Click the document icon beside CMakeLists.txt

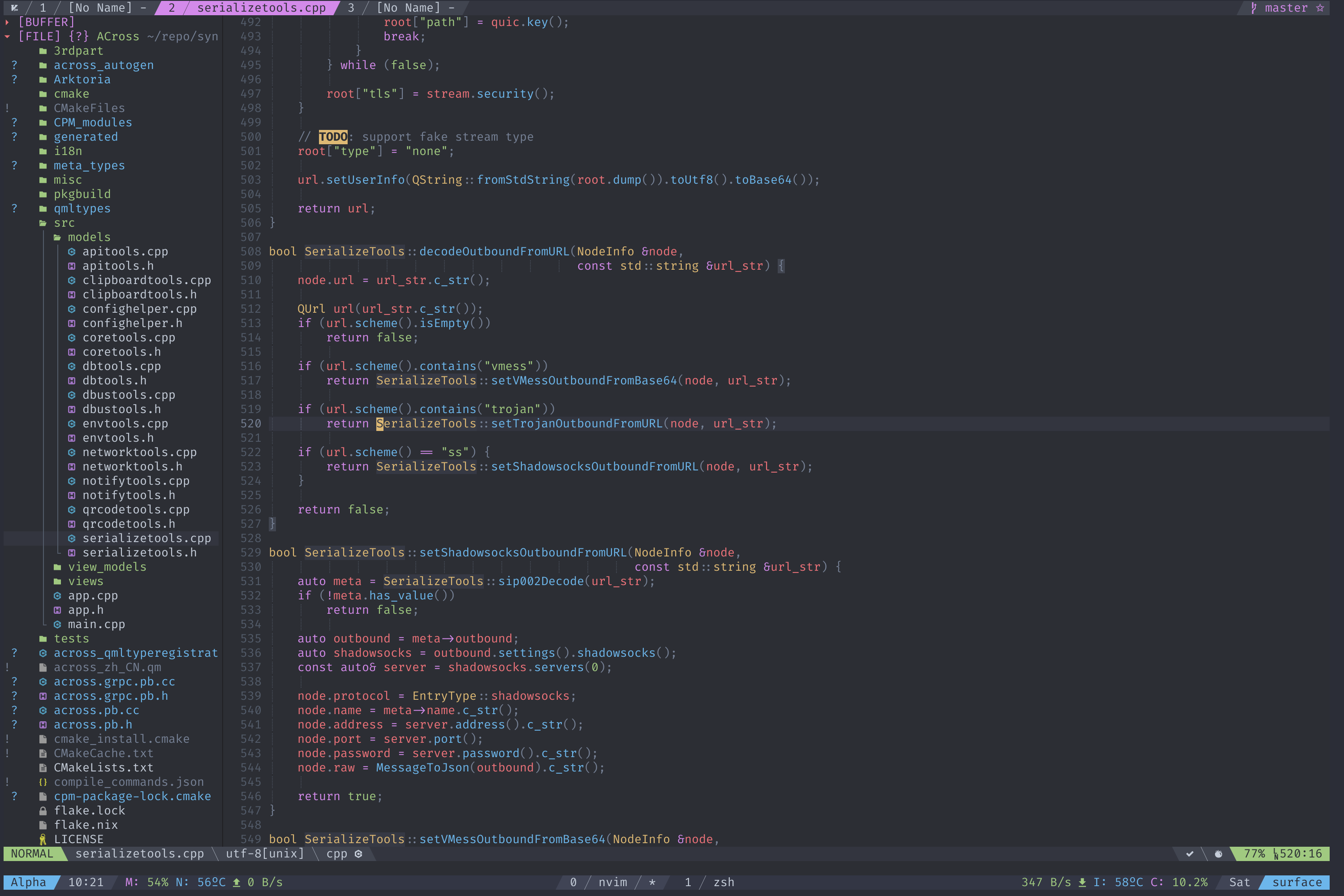point(43,768)
